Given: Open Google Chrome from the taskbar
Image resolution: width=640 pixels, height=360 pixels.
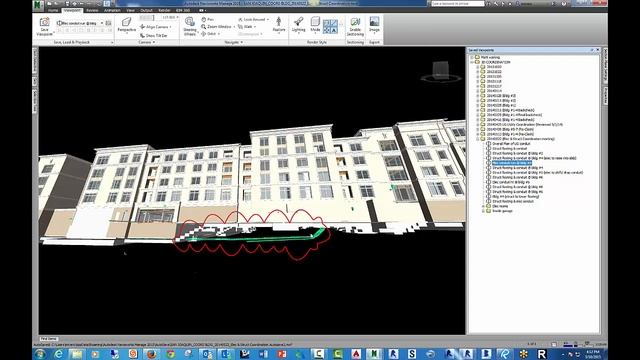Looking at the screenshot, I should click(x=170, y=354).
